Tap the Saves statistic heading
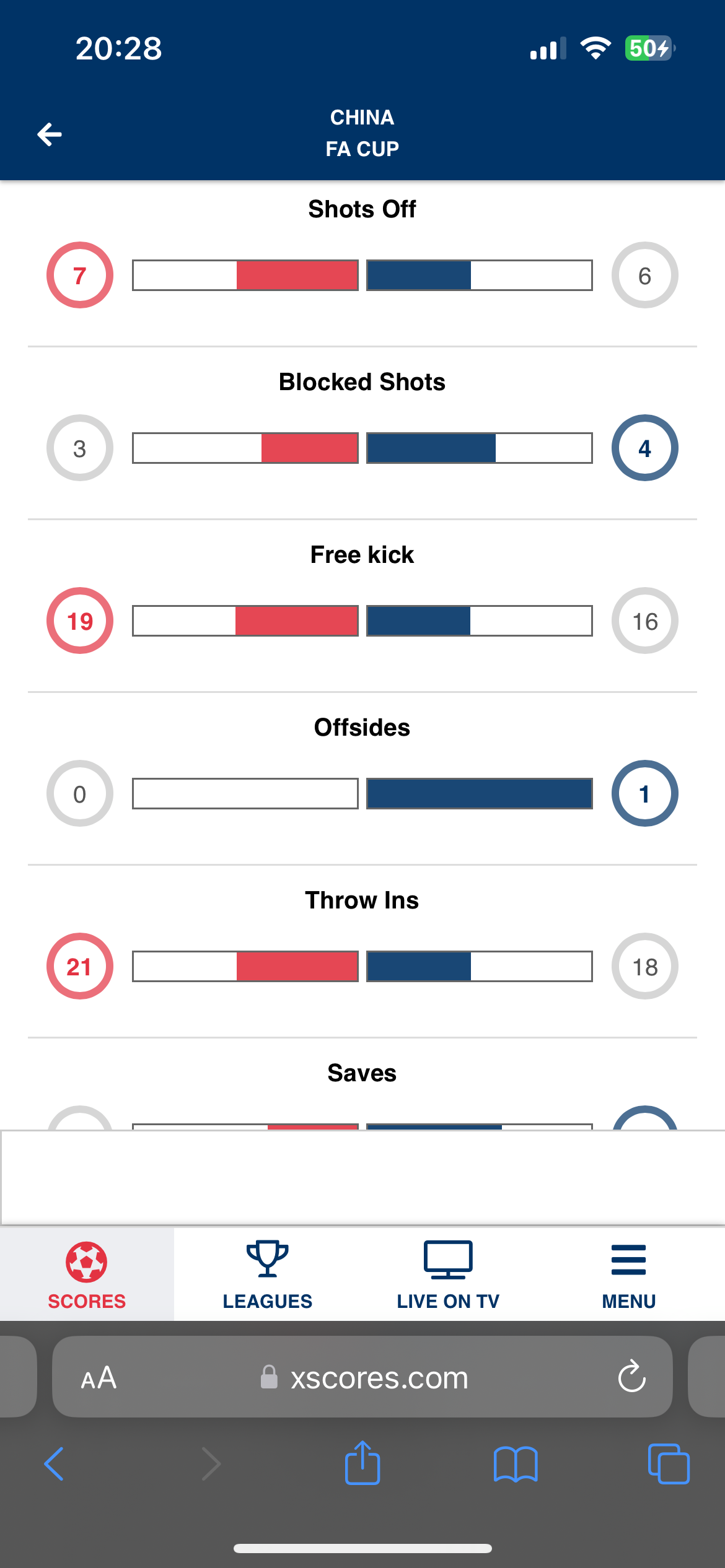The image size is (725, 1568). [362, 1073]
